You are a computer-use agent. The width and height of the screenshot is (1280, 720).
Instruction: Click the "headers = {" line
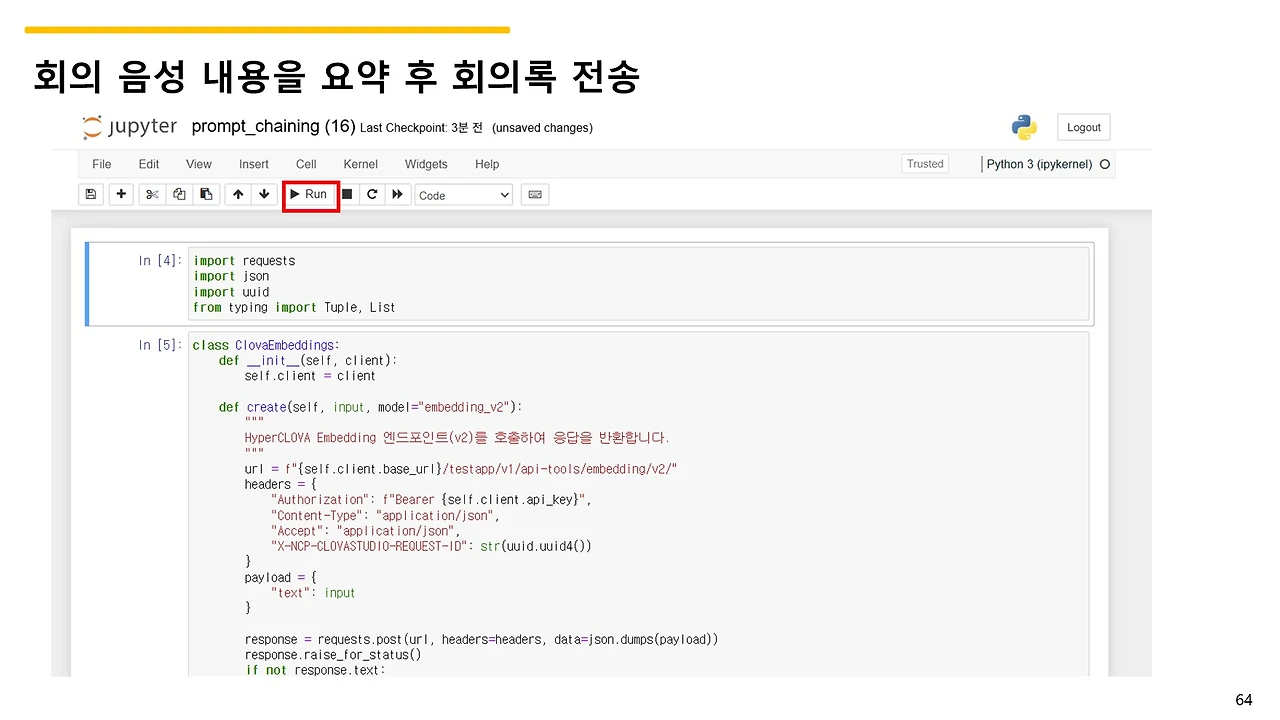tap(282, 484)
